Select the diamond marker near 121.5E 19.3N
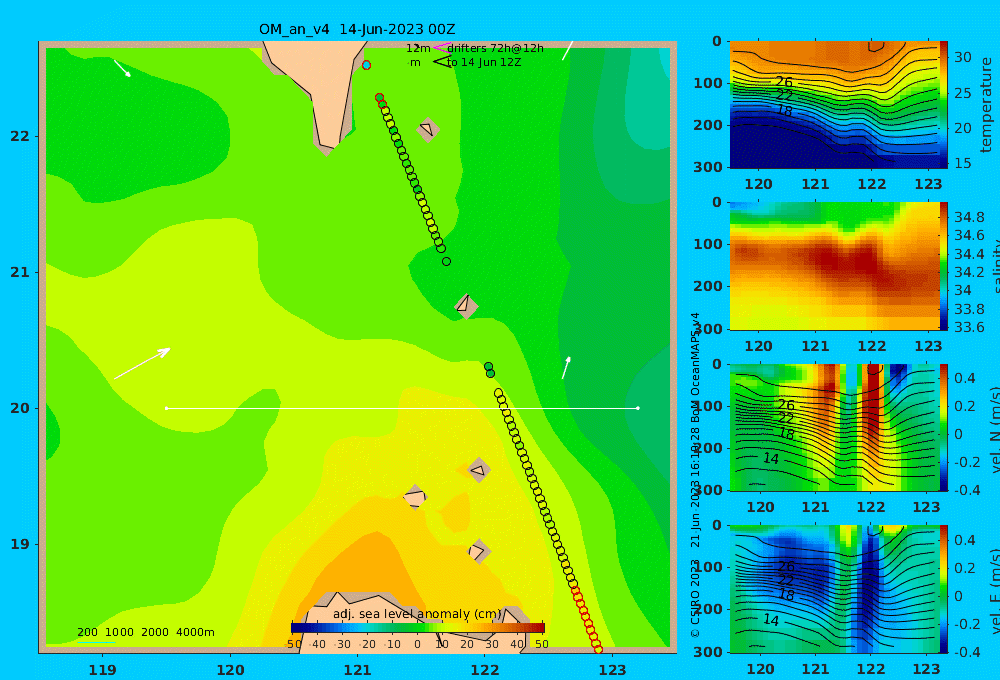 (415, 497)
